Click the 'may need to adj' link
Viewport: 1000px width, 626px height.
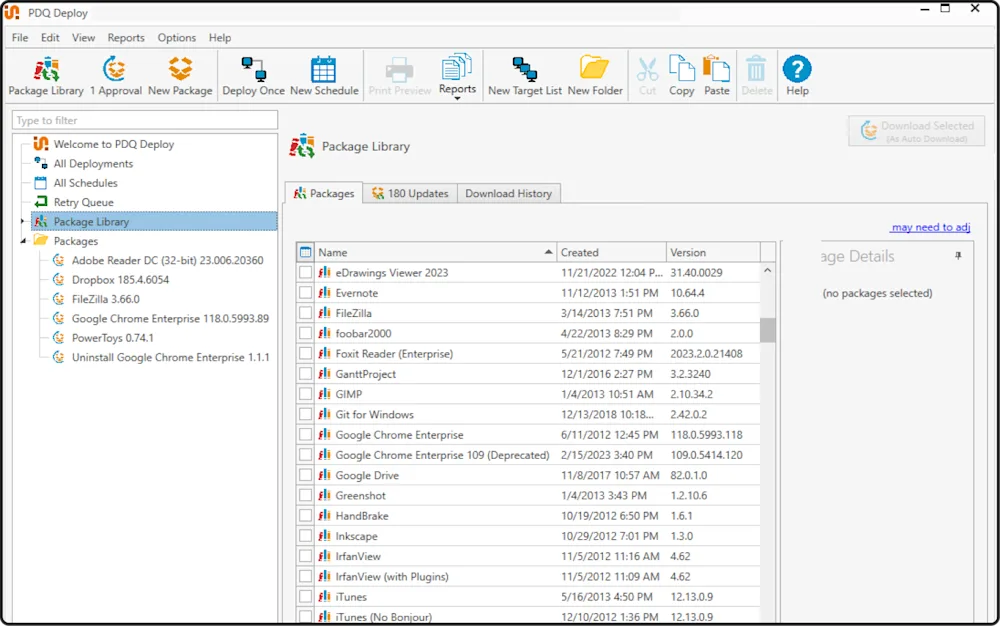[x=930, y=227]
